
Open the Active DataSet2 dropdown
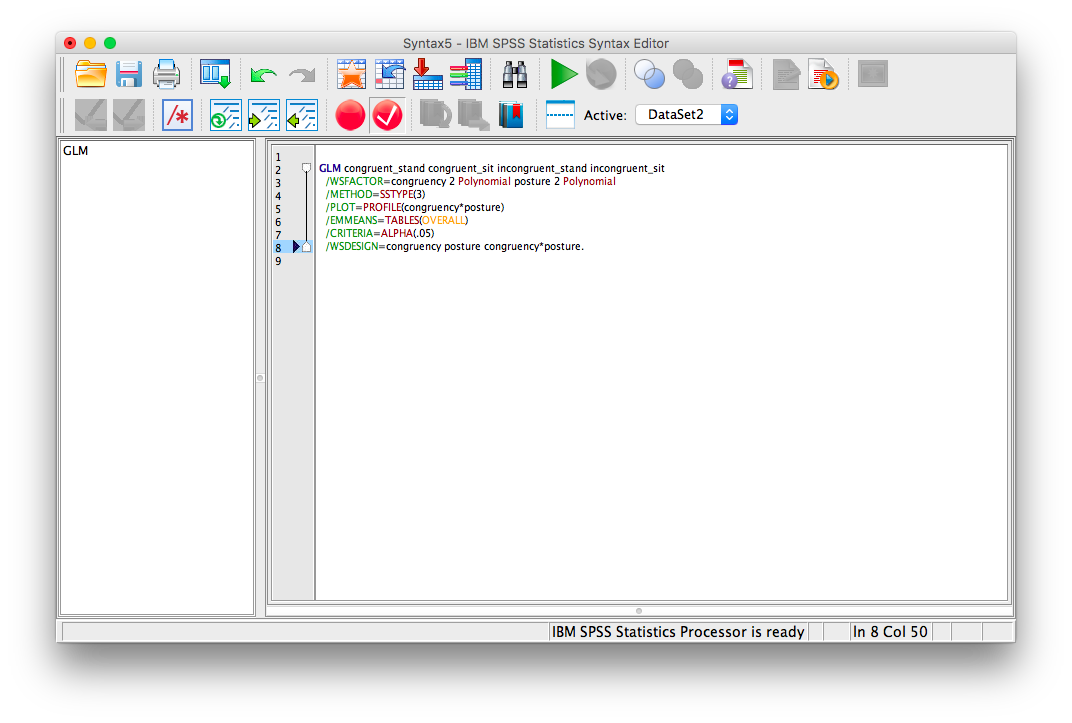(x=686, y=115)
